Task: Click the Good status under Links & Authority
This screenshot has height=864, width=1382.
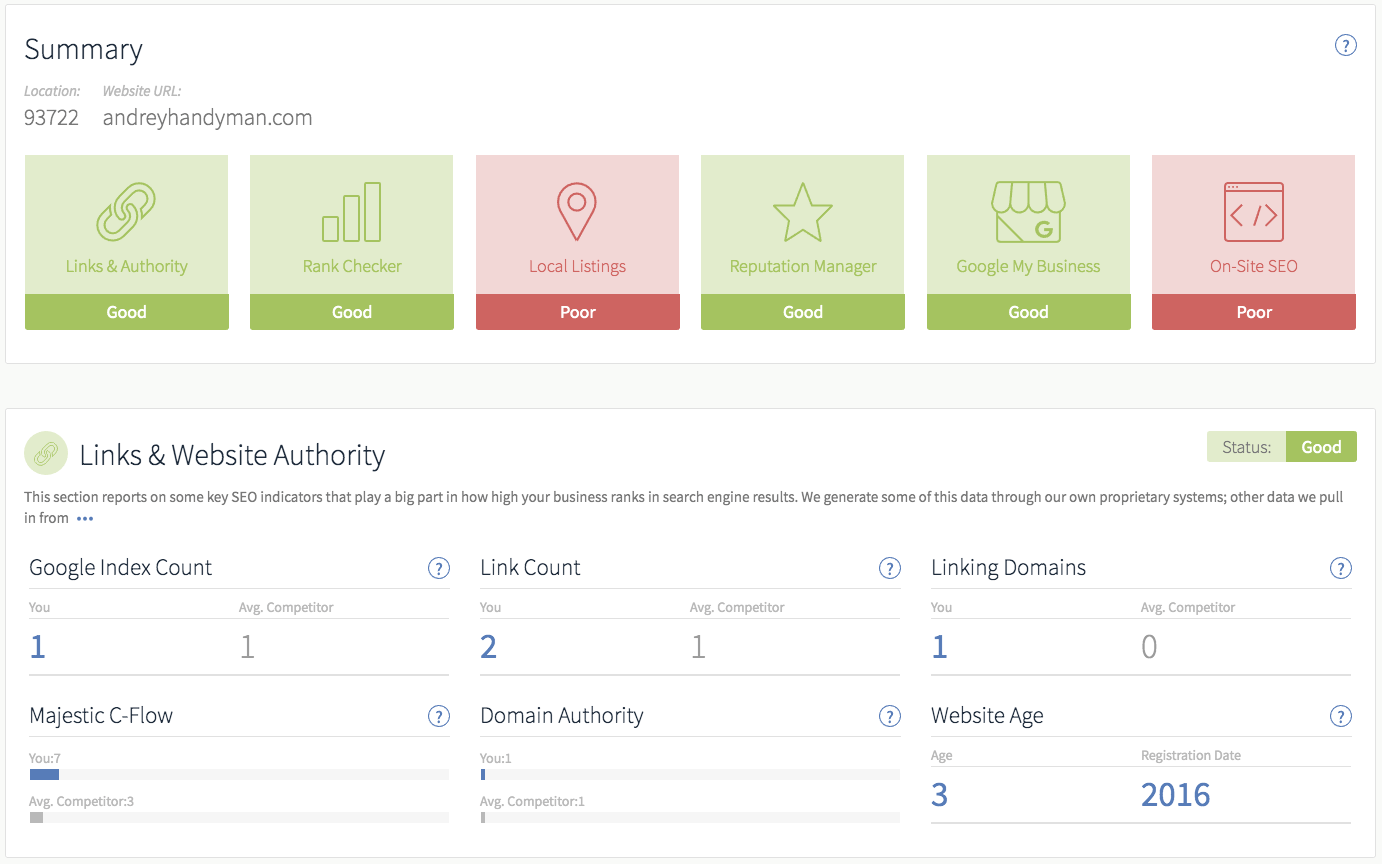Action: [x=127, y=312]
